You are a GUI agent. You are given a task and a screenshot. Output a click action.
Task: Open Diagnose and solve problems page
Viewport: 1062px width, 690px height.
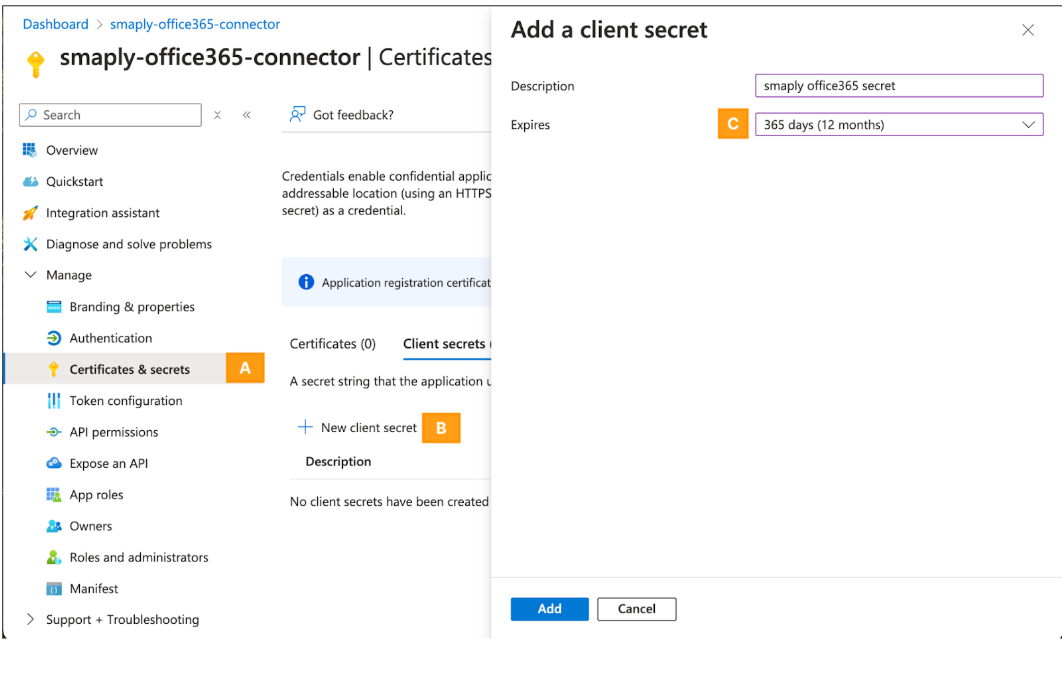(x=129, y=244)
